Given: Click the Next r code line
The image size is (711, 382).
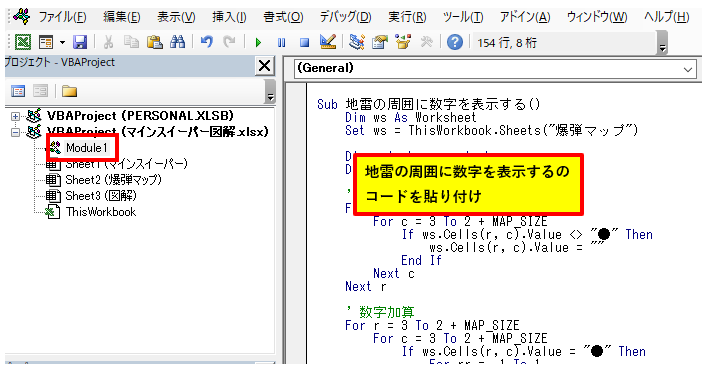Looking at the screenshot, I should [365, 287].
